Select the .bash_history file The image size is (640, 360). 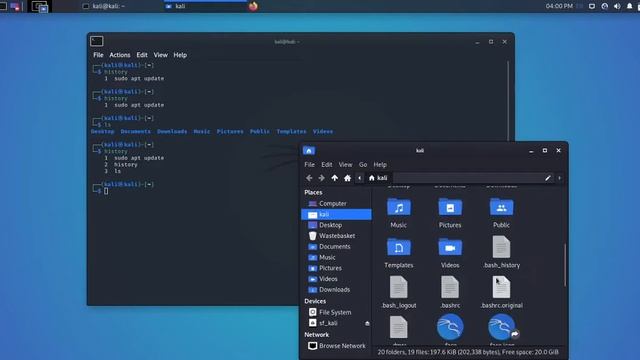[x=501, y=253]
